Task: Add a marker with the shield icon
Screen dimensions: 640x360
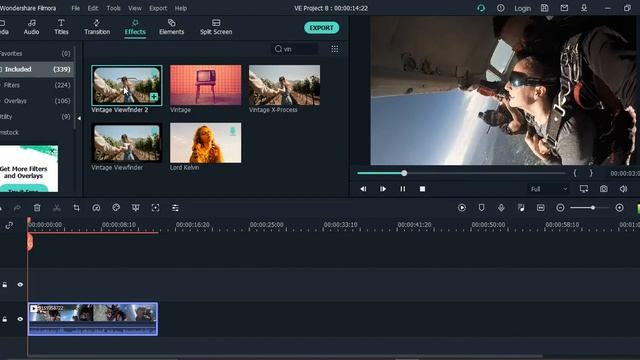Action: click(x=482, y=208)
